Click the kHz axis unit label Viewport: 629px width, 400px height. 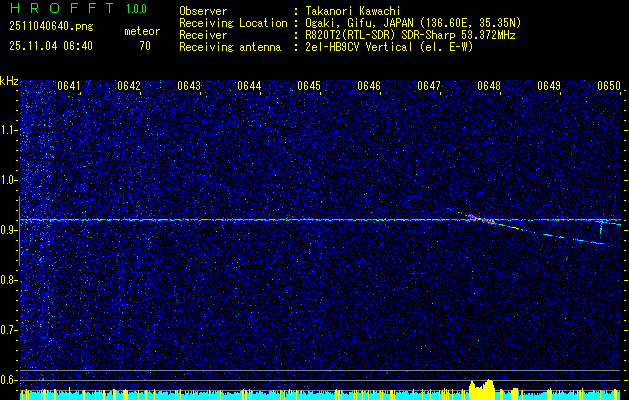[10, 81]
